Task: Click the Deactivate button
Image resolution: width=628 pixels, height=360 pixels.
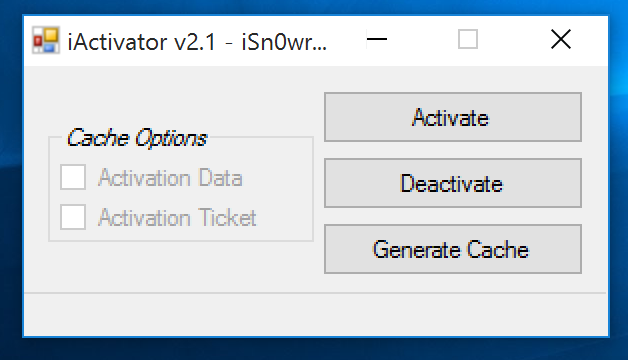Action: (x=453, y=183)
